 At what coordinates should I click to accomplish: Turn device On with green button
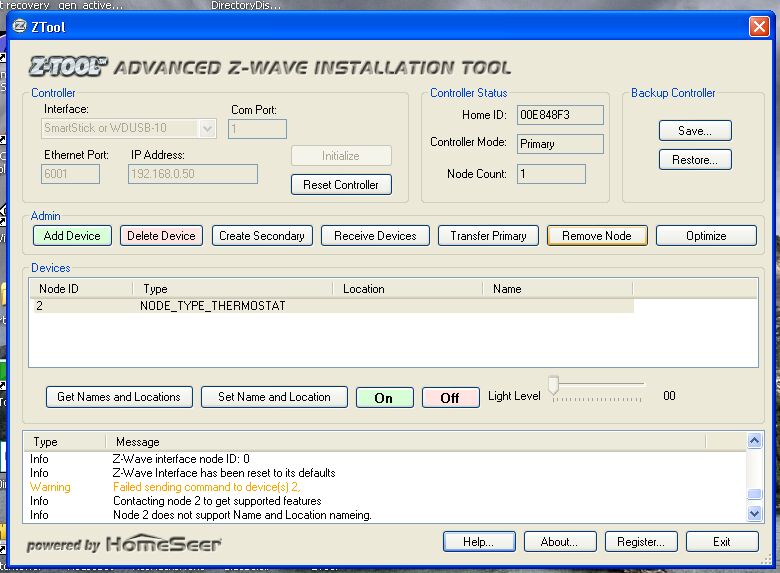click(385, 398)
